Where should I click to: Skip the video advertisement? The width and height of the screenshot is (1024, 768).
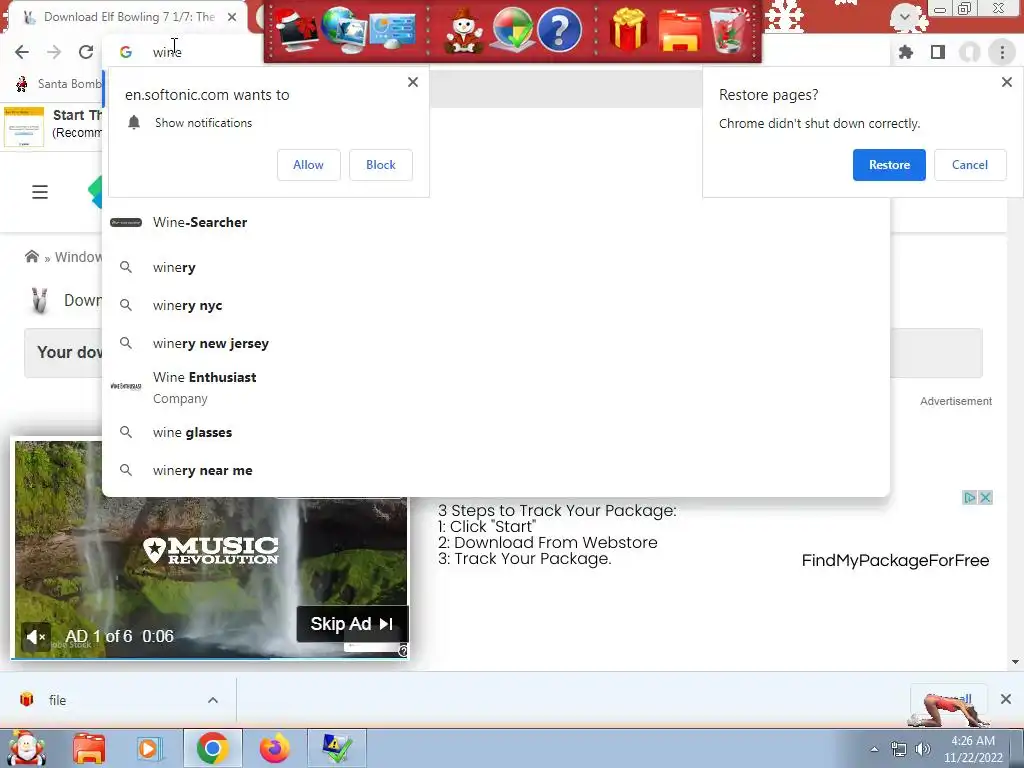tap(352, 624)
